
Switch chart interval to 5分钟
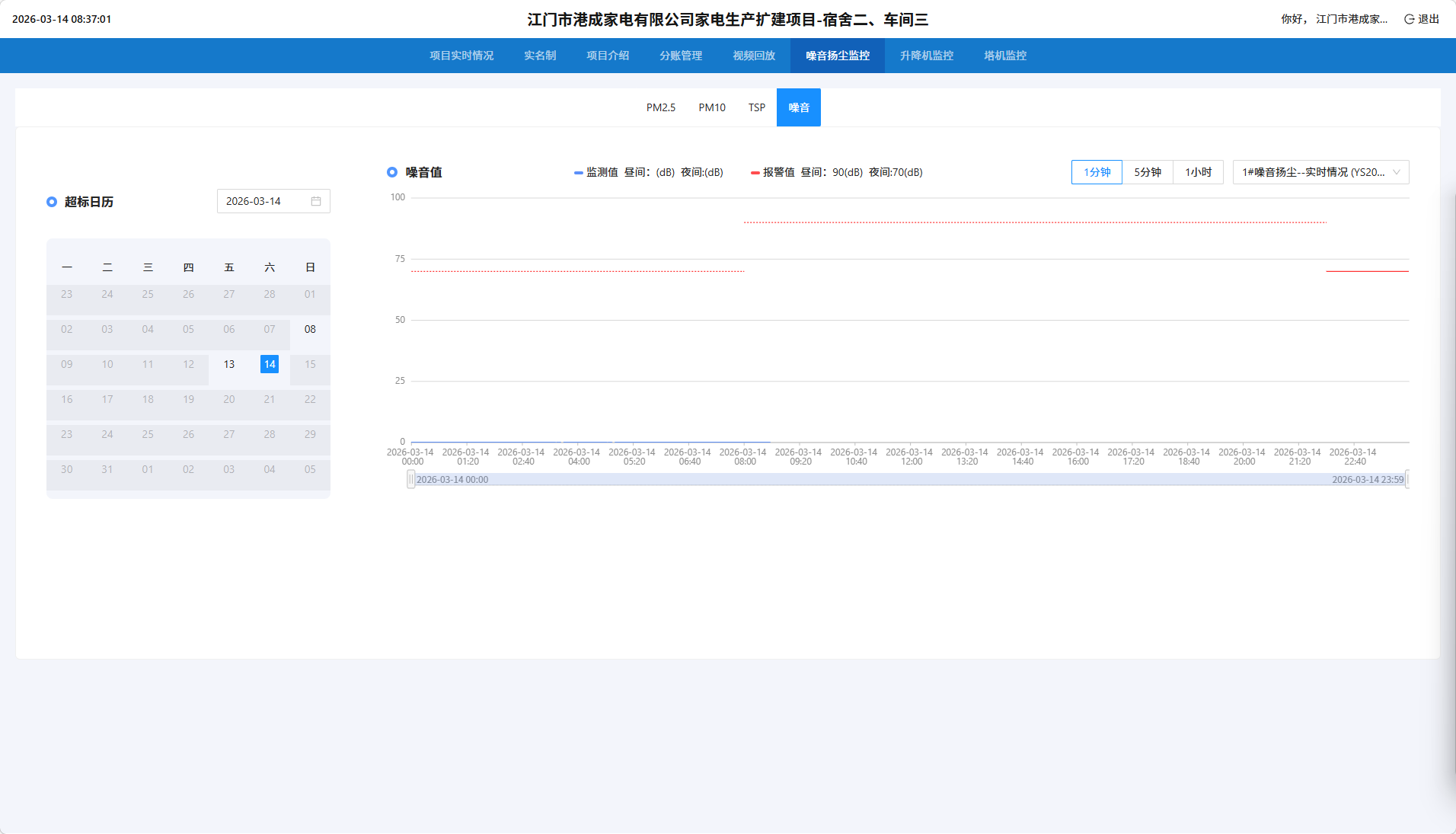click(x=1148, y=172)
